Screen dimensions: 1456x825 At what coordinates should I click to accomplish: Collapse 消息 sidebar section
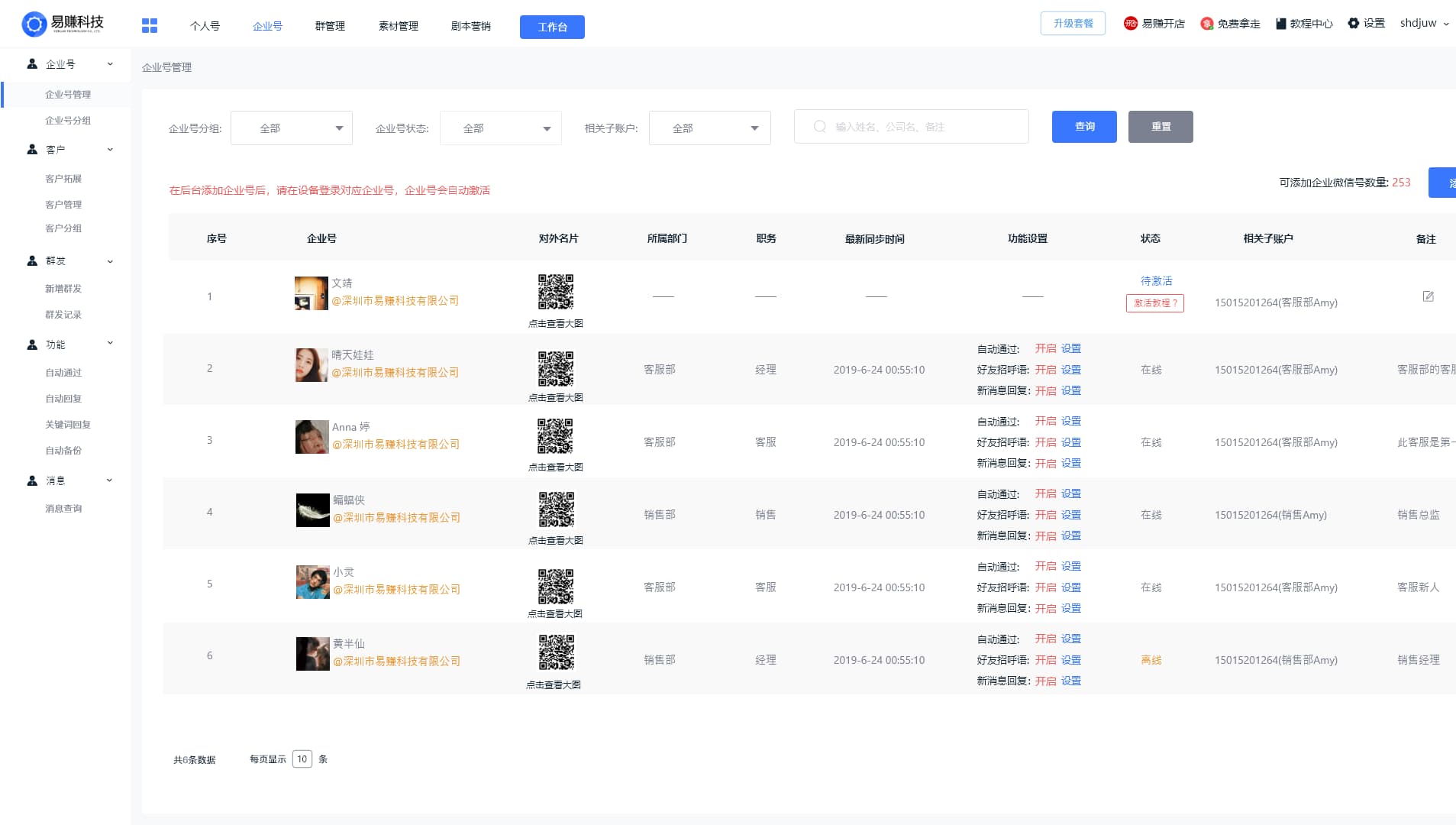[x=109, y=480]
